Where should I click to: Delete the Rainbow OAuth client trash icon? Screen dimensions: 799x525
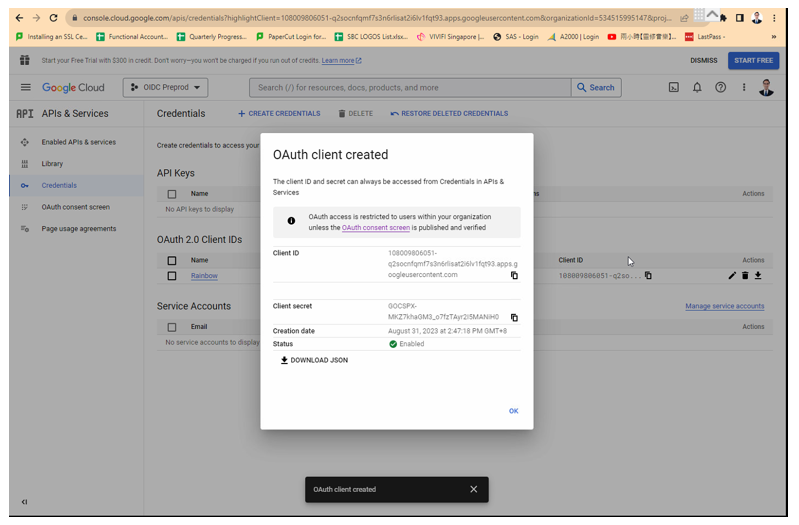point(745,275)
